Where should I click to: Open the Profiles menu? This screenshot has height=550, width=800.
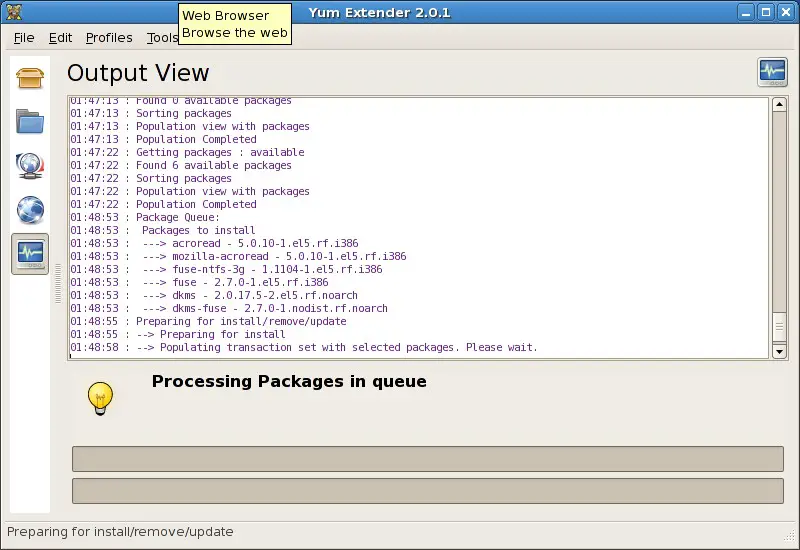(x=109, y=38)
